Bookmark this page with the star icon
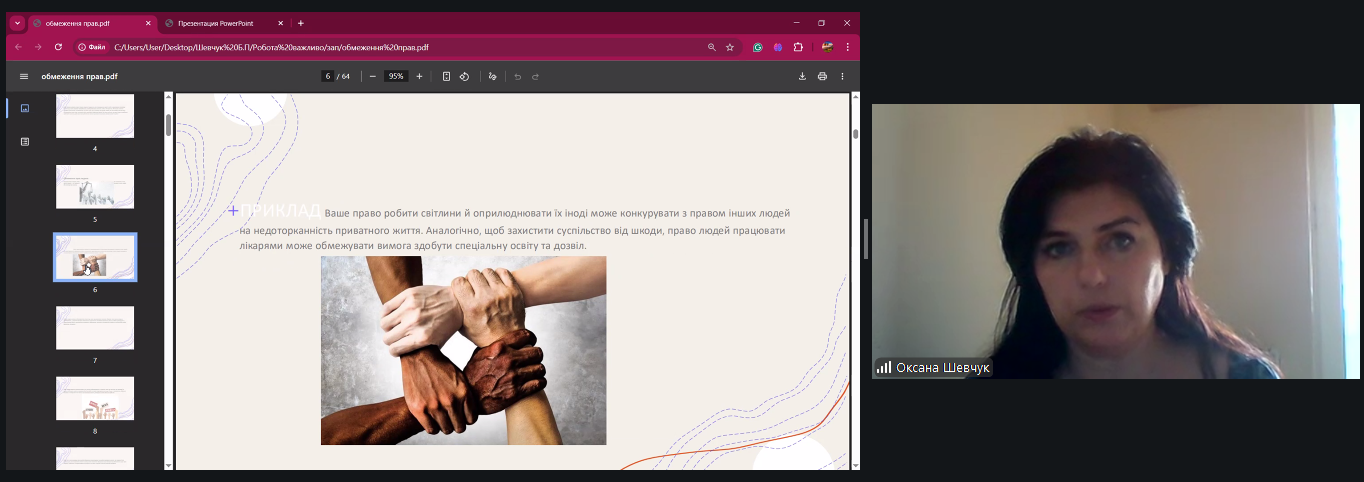This screenshot has height=482, width=1364. tap(730, 47)
